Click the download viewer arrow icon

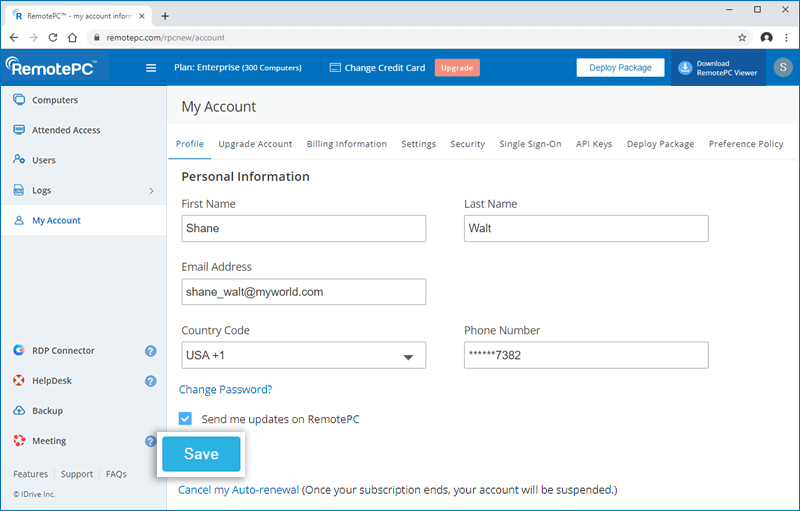pyautogui.click(x=685, y=68)
